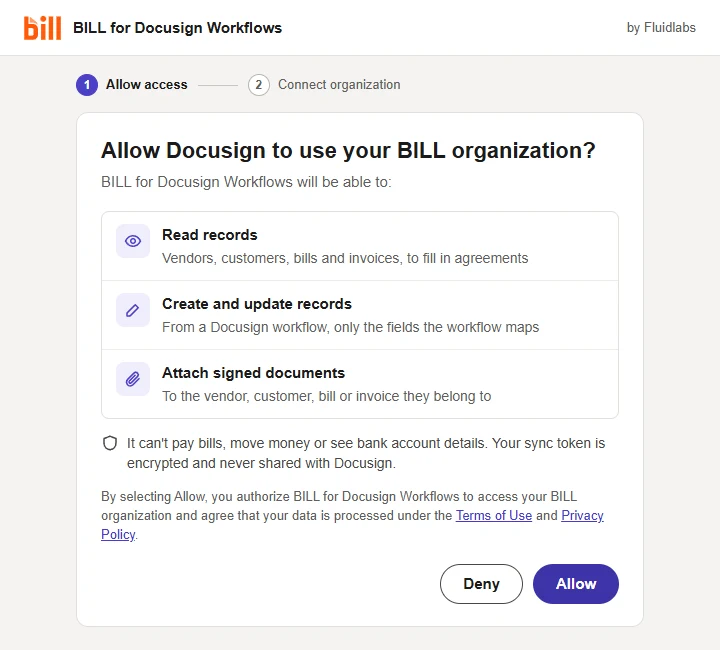
Task: Select step 2 circle for Connect organization
Action: [259, 85]
